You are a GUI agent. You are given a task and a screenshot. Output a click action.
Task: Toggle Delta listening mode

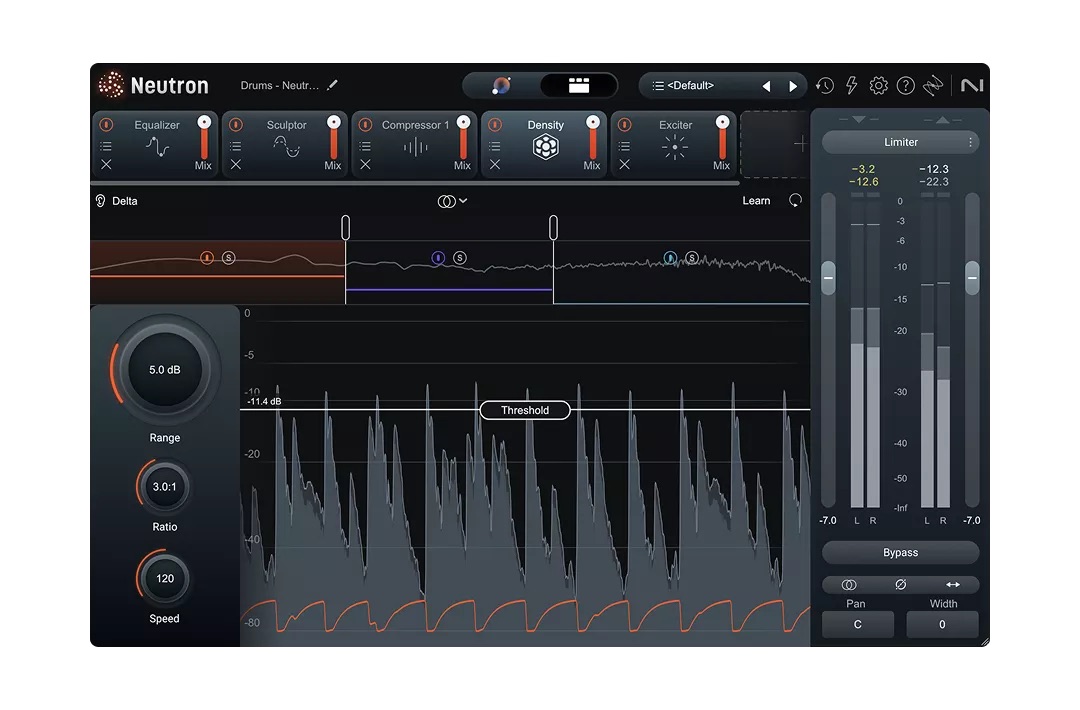(x=116, y=201)
